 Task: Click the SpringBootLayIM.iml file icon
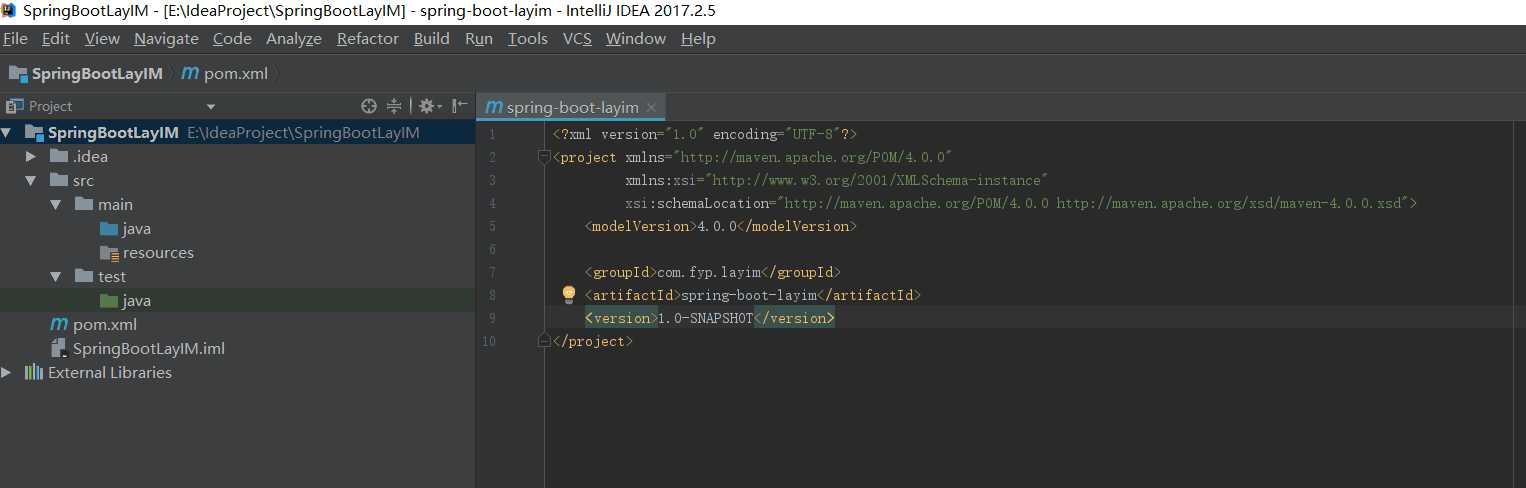(x=59, y=348)
